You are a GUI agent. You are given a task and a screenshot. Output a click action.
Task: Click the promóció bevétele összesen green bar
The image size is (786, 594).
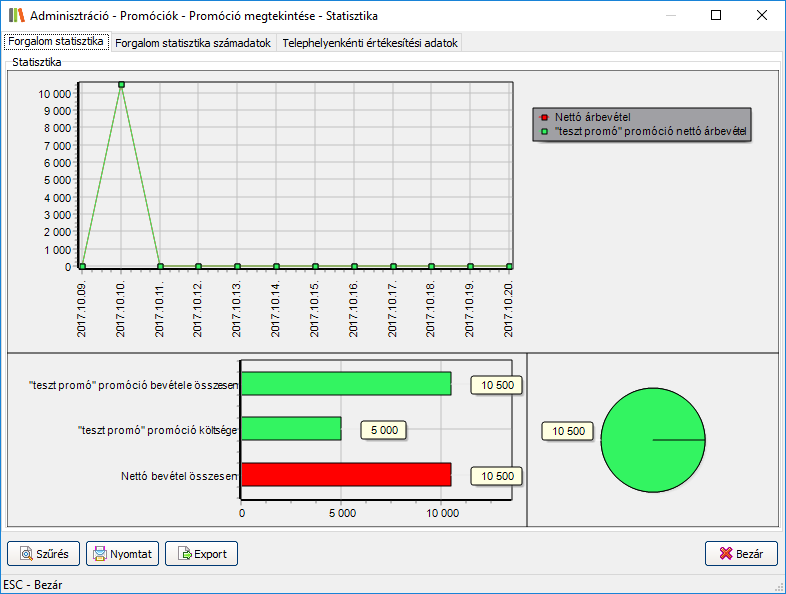[346, 384]
